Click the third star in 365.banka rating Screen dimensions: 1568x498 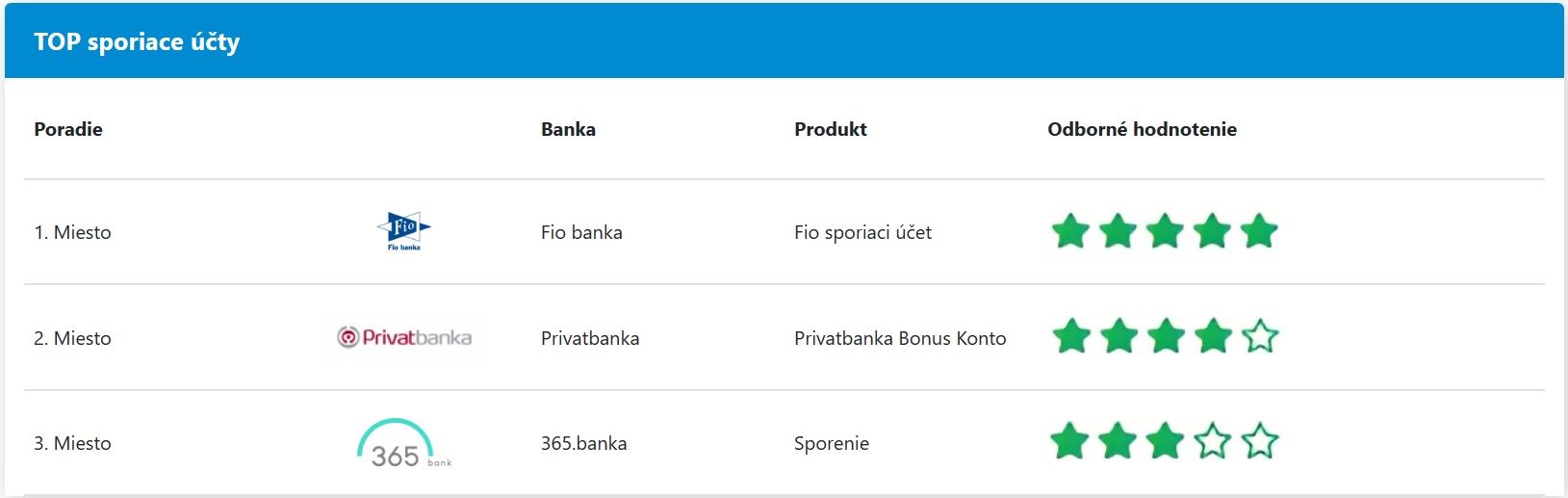(1165, 442)
